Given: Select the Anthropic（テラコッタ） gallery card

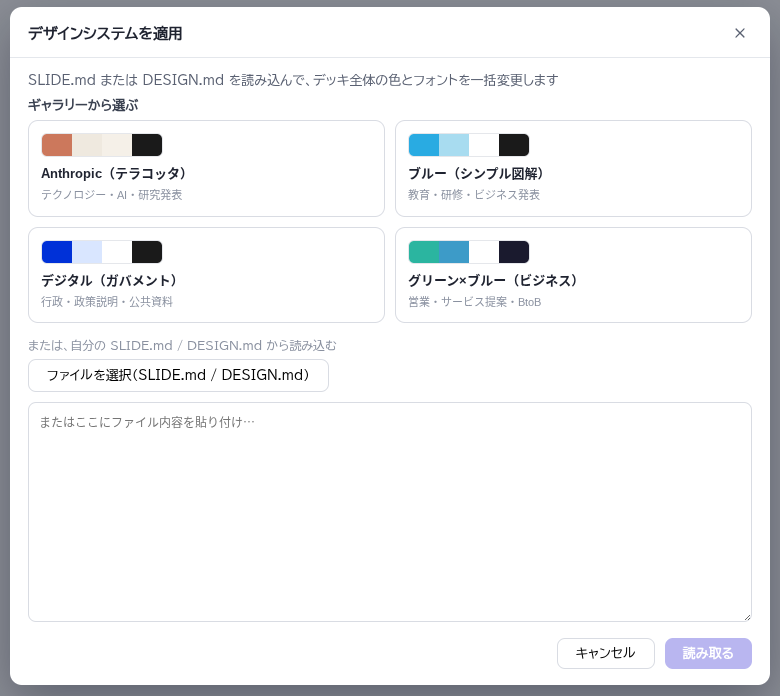Looking at the screenshot, I should pos(206,169).
